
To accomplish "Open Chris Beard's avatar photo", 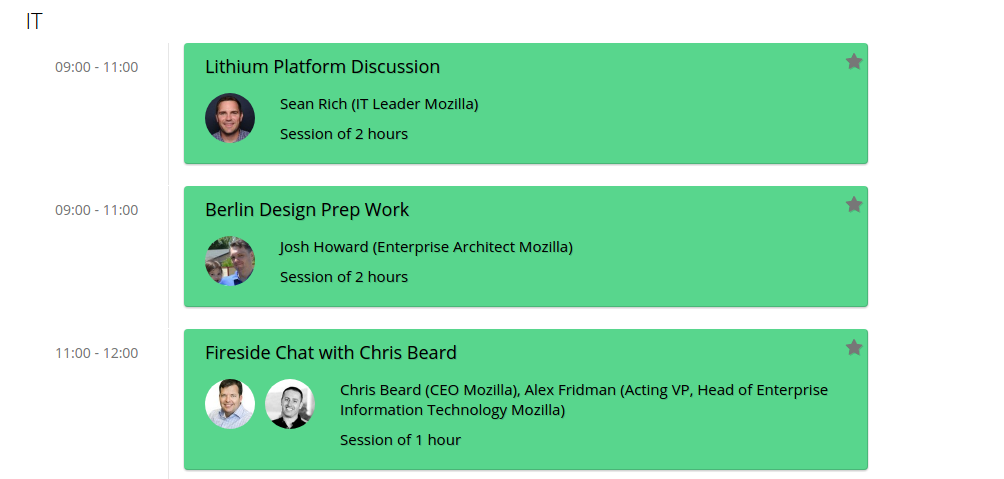I will coord(230,403).
